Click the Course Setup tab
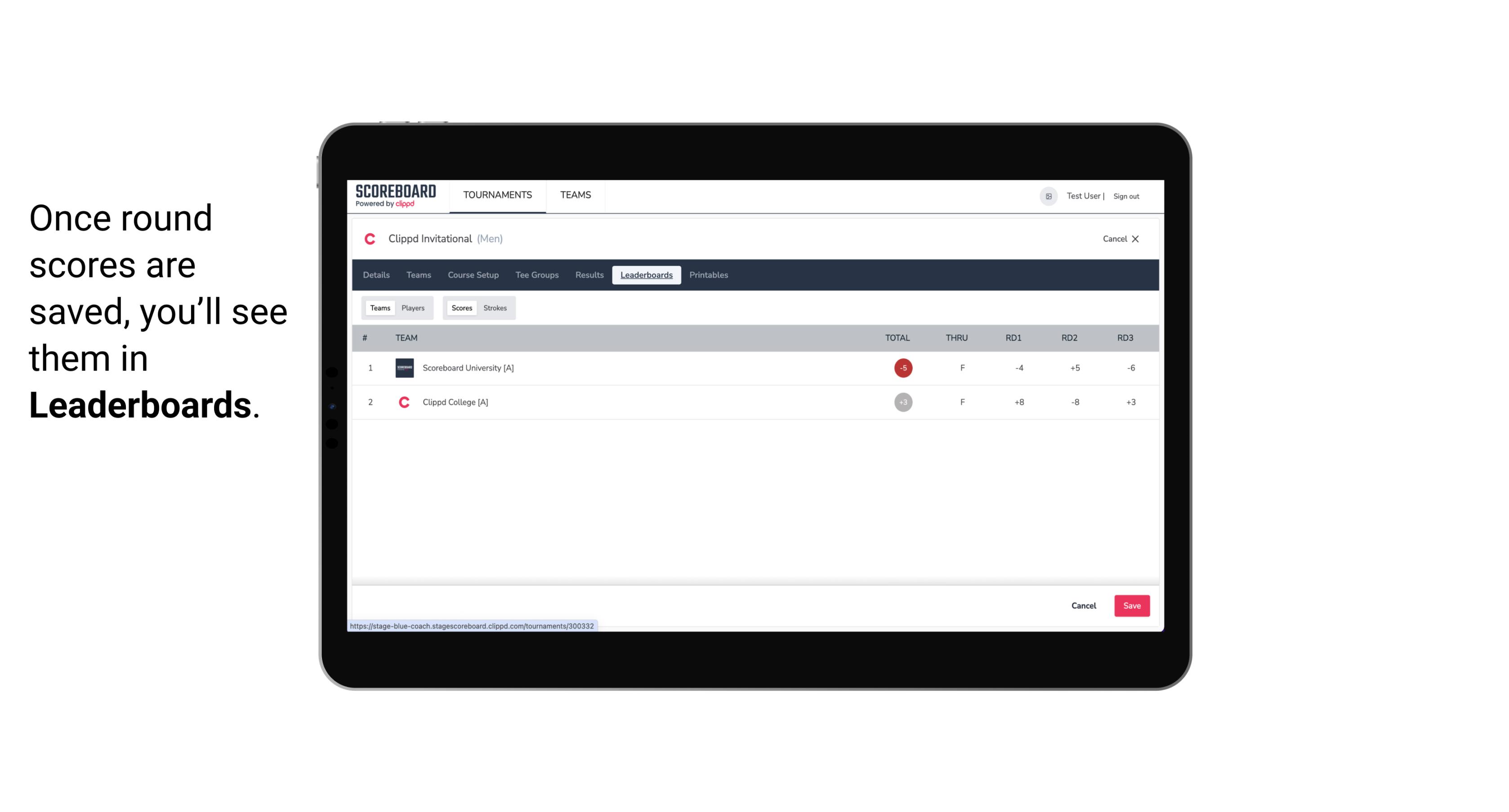Image resolution: width=1509 pixels, height=812 pixels. (x=473, y=275)
